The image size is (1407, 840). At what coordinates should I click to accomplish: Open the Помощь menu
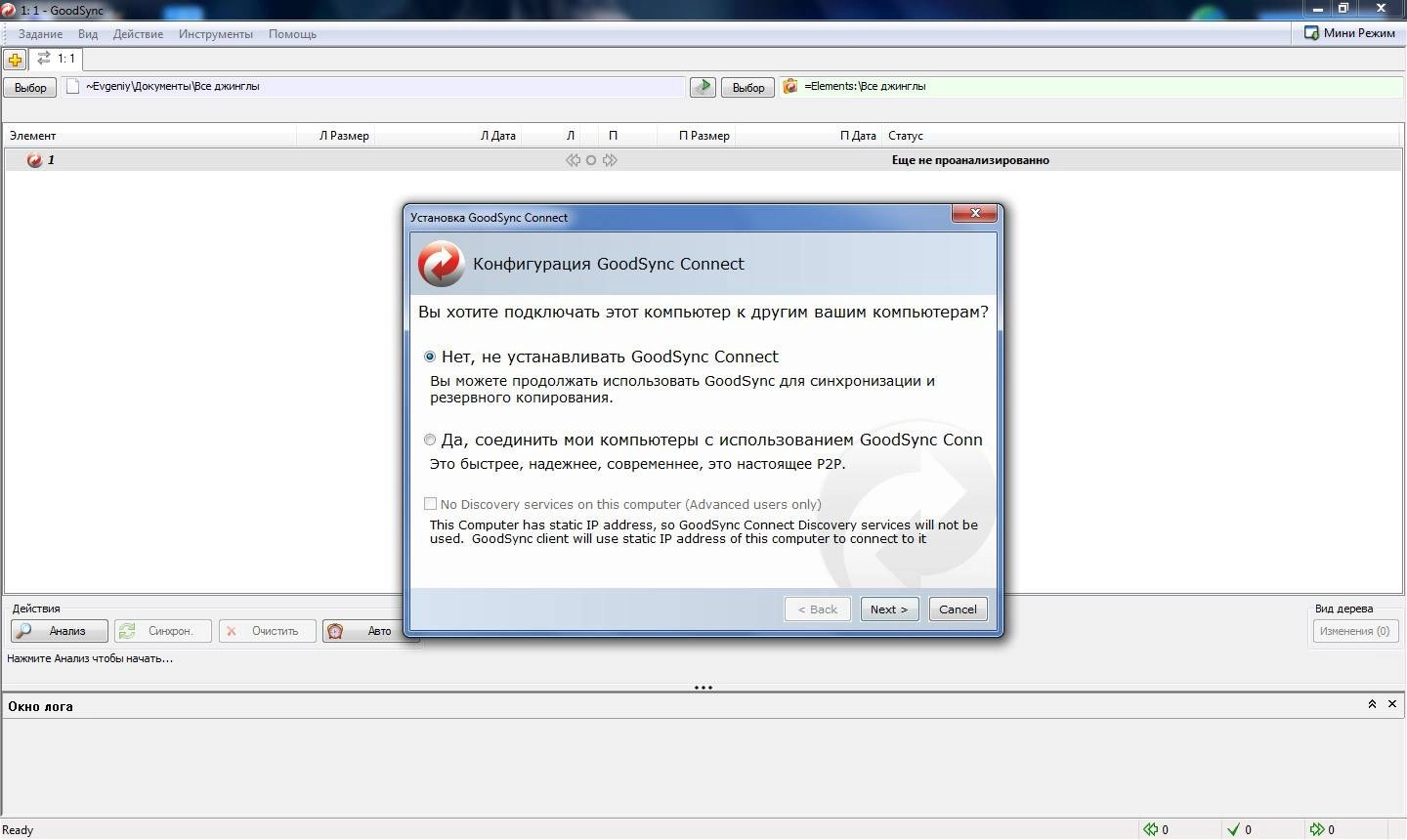[292, 34]
